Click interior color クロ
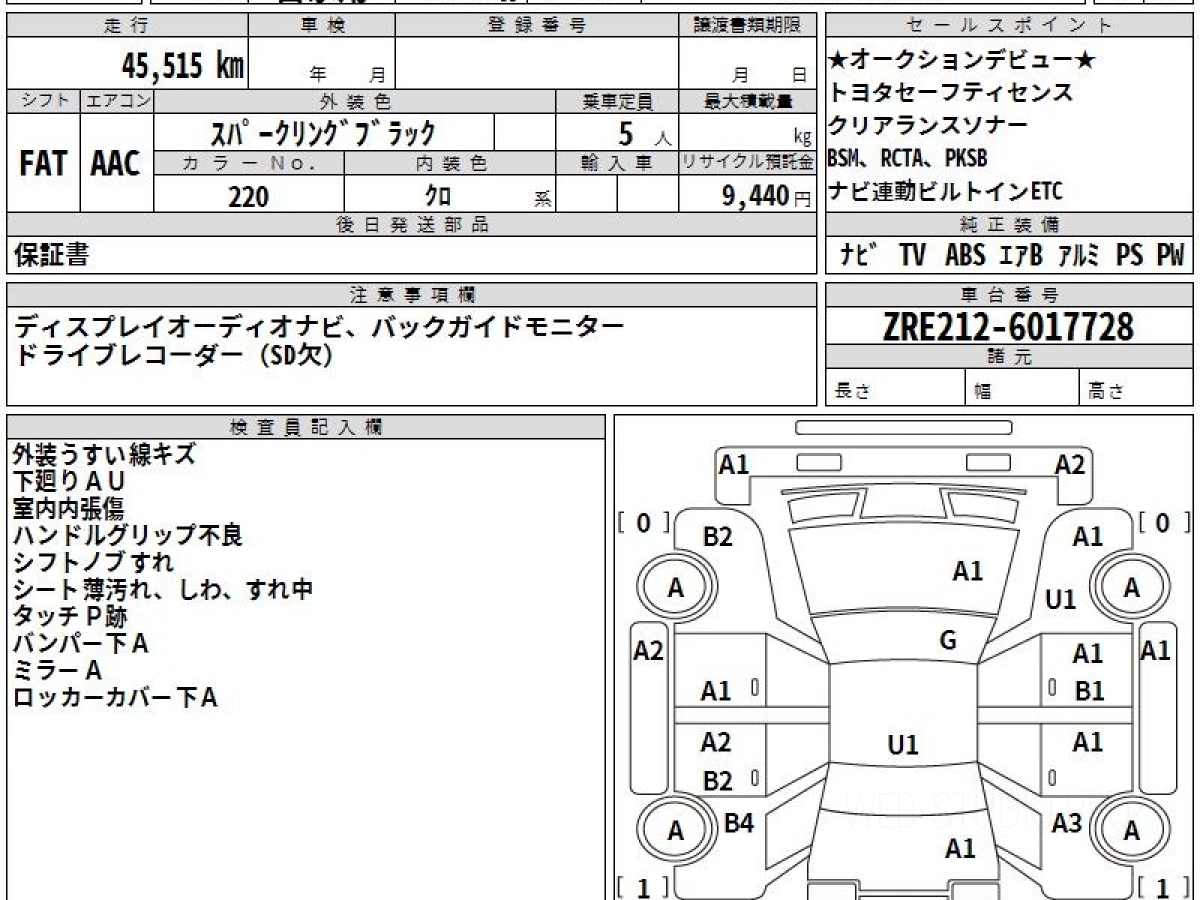 (x=437, y=196)
